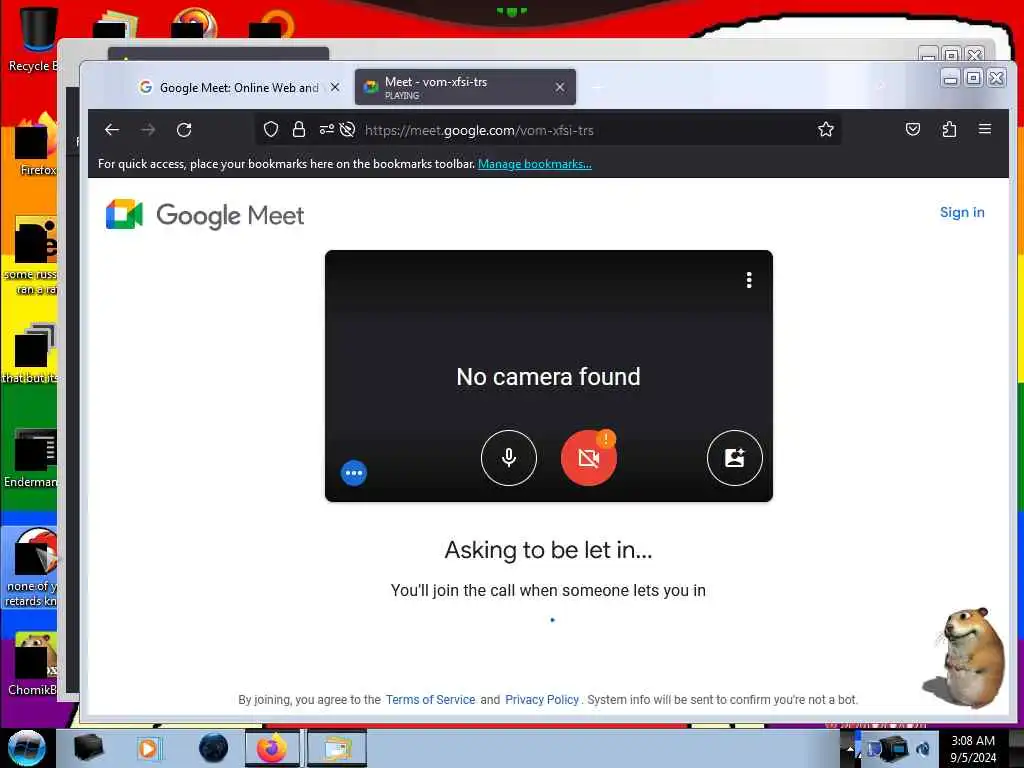The height and width of the screenshot is (768, 1024).
Task: Select the Recycle Bin desktop icon
Action: click(33, 39)
